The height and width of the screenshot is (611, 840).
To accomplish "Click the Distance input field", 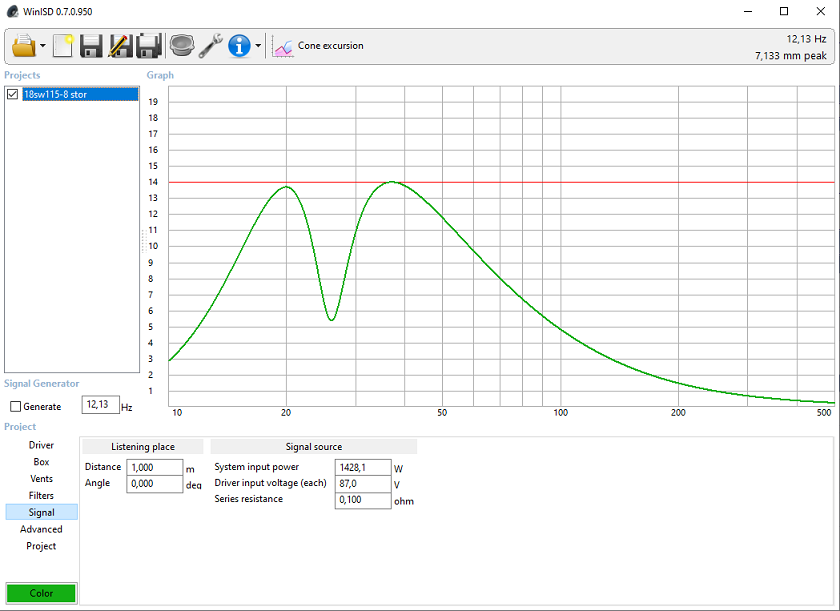I will click(x=155, y=467).
